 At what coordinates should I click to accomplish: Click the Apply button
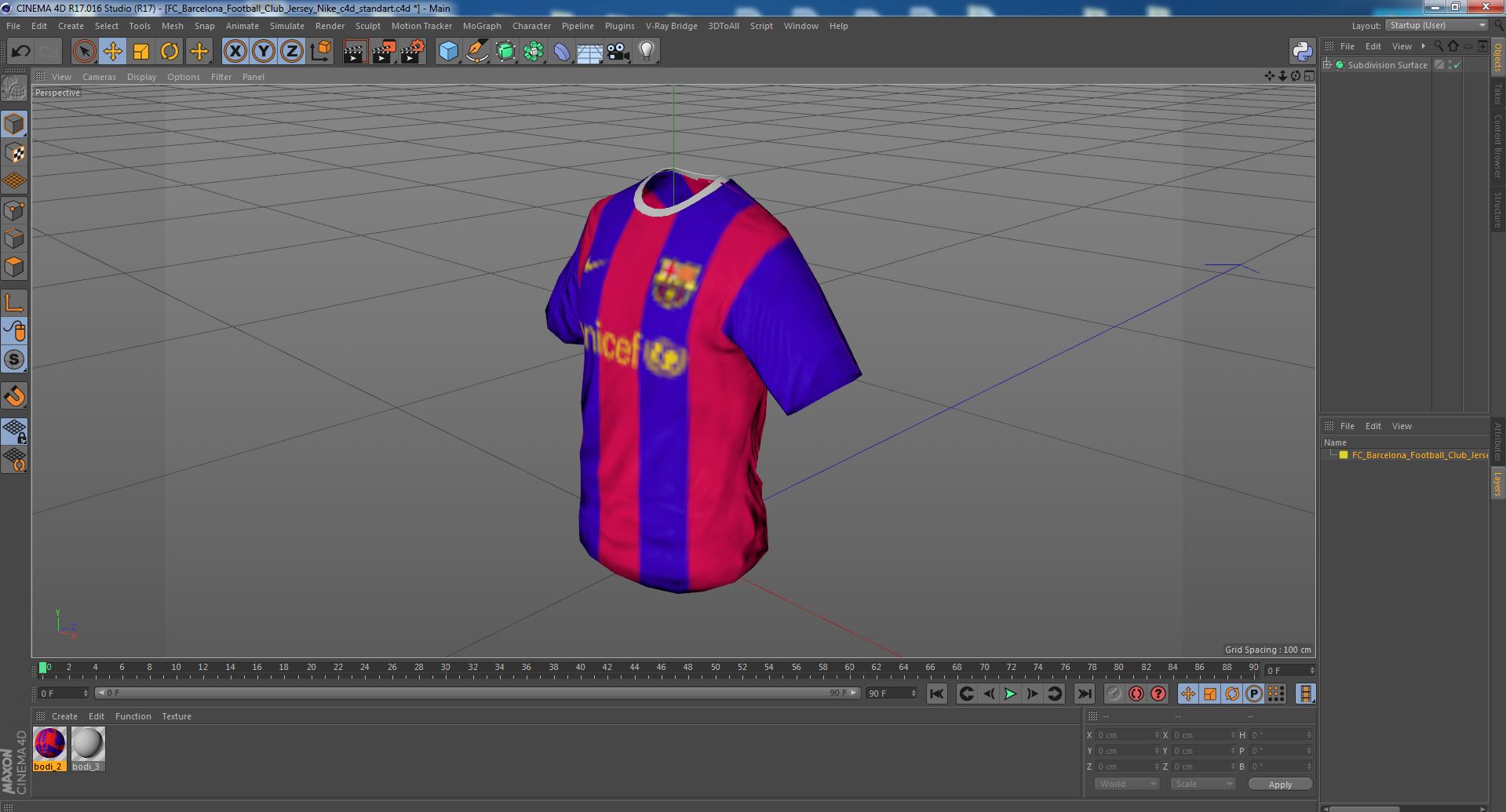(1280, 785)
